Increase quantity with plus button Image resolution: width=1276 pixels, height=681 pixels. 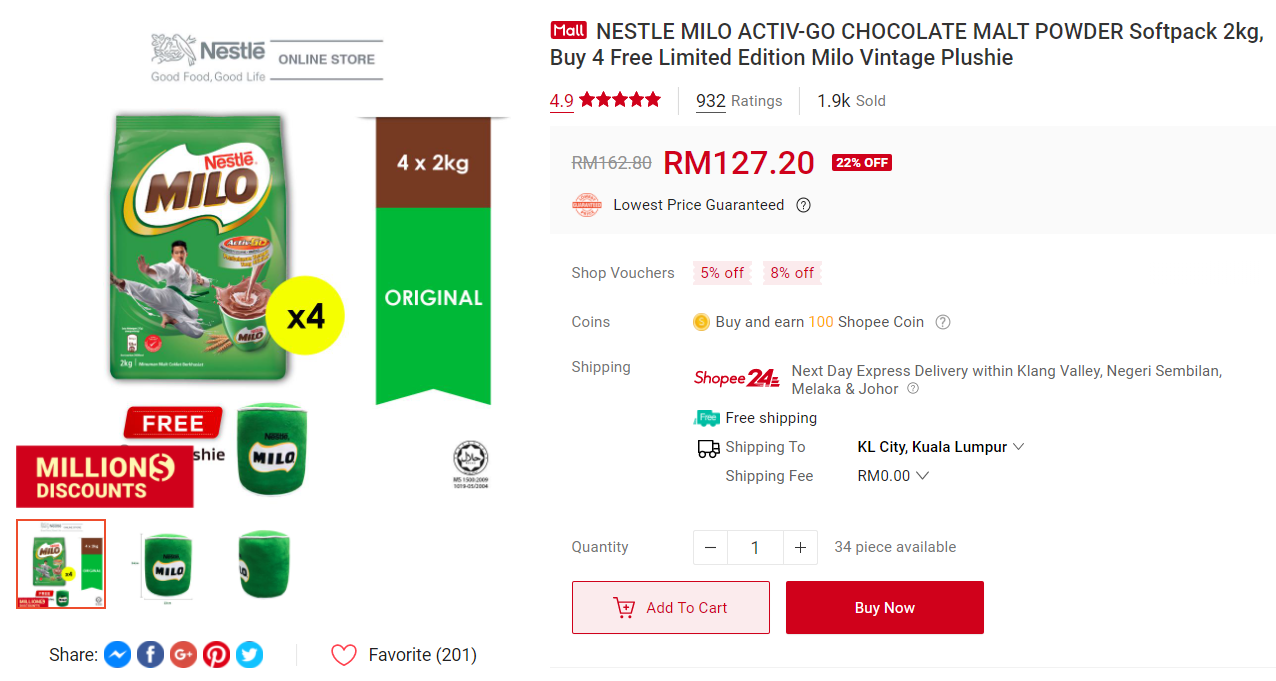800,547
